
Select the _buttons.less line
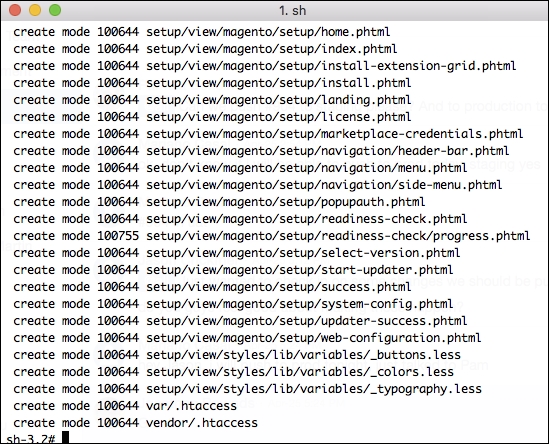(237, 355)
